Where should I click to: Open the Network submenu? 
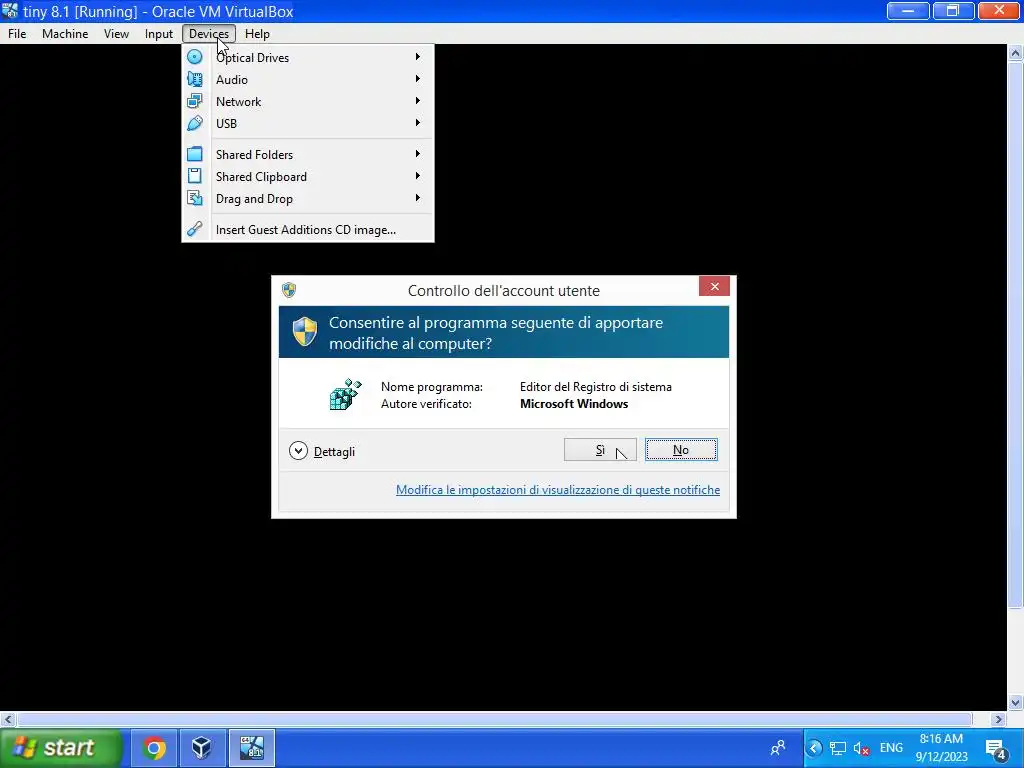point(308,102)
